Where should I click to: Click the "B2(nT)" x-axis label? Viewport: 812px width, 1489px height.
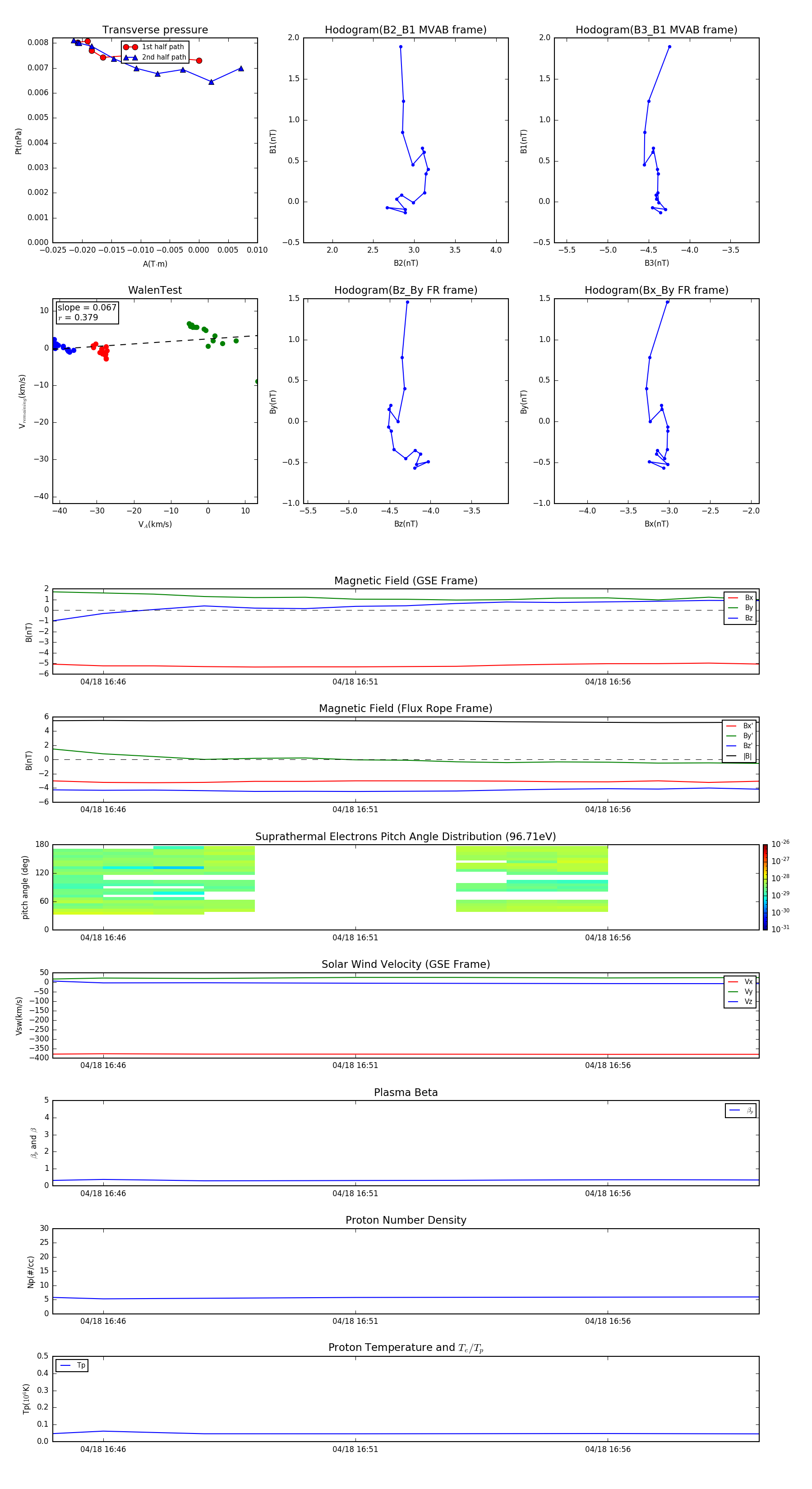click(x=406, y=263)
